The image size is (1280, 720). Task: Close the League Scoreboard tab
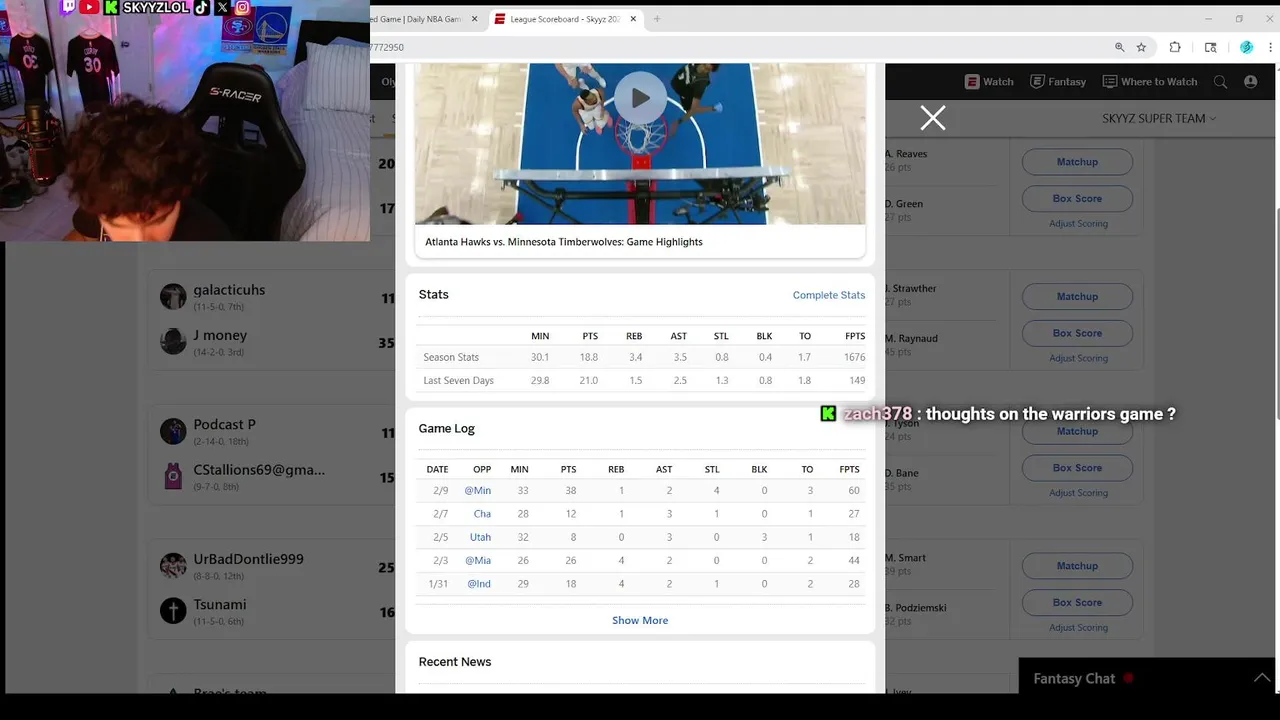point(632,19)
